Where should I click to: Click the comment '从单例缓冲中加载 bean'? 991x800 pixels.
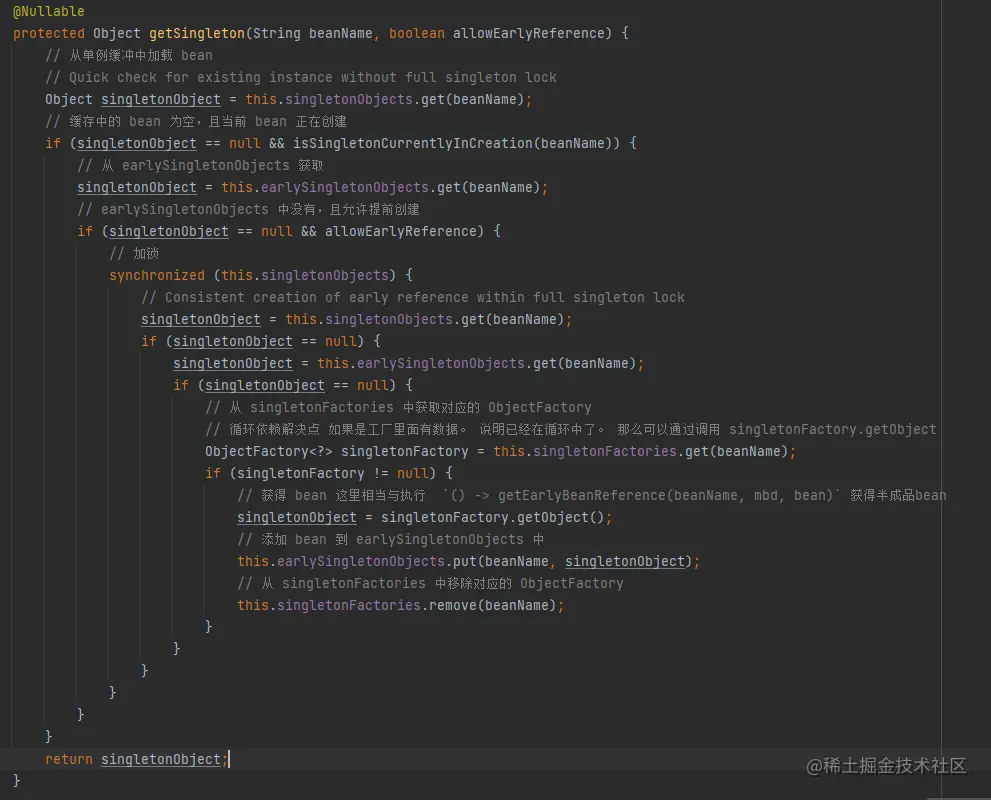[129, 56]
